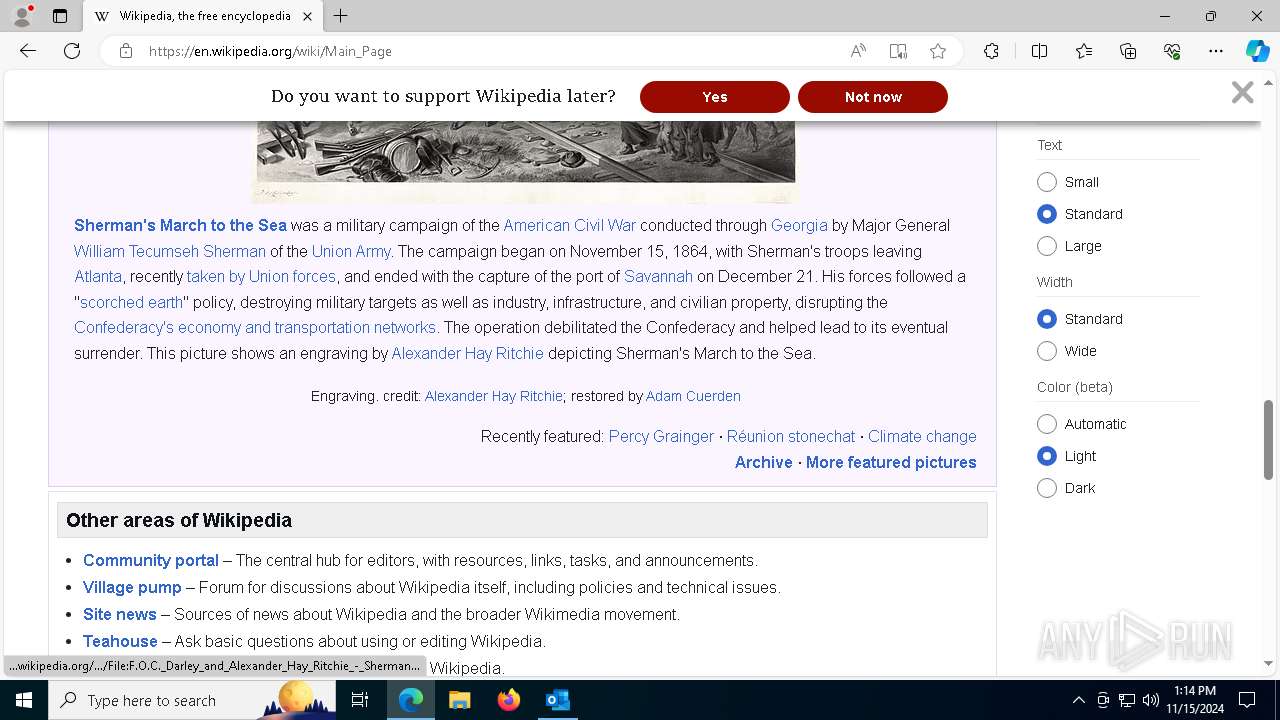Image resolution: width=1280 pixels, height=720 pixels.
Task: Add this page to favorites star
Action: [x=938, y=51]
